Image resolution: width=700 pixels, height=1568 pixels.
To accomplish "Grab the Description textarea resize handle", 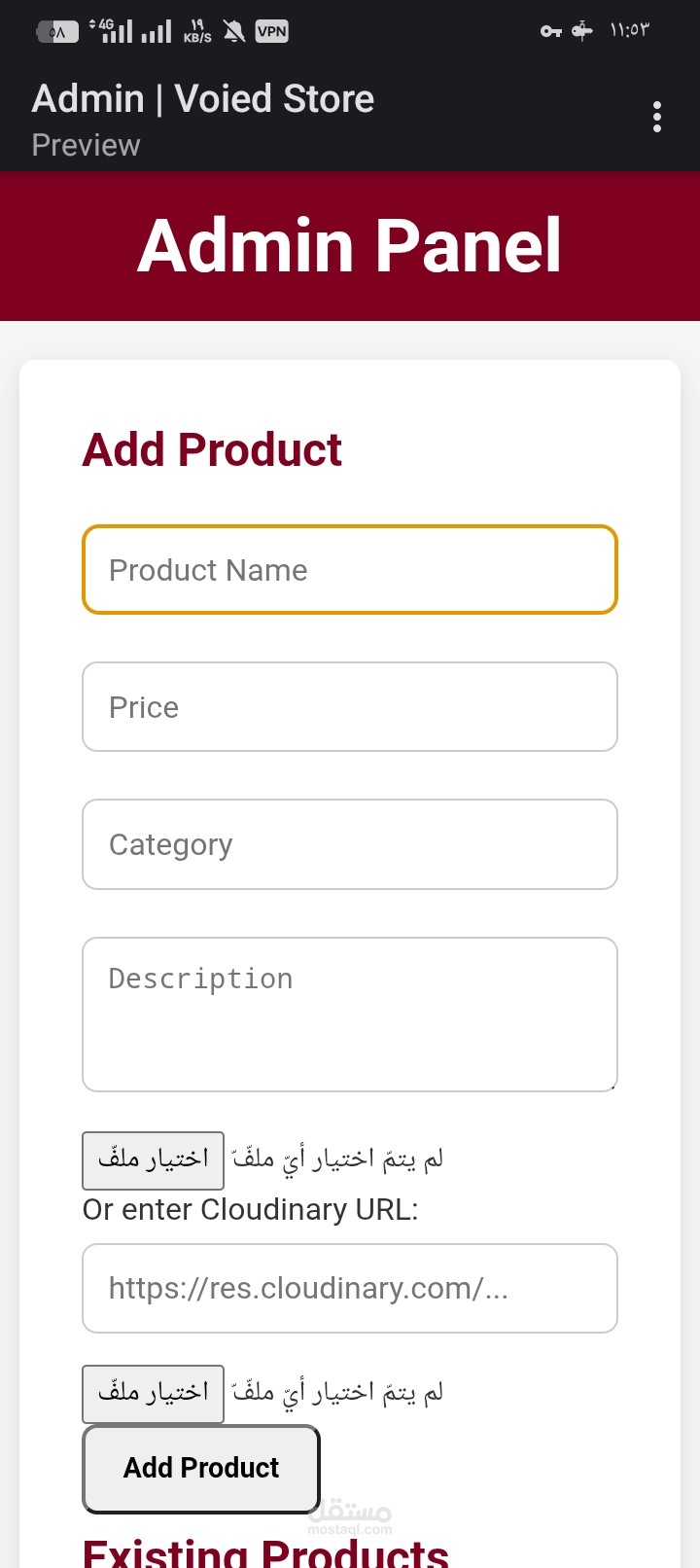I will (x=612, y=1087).
